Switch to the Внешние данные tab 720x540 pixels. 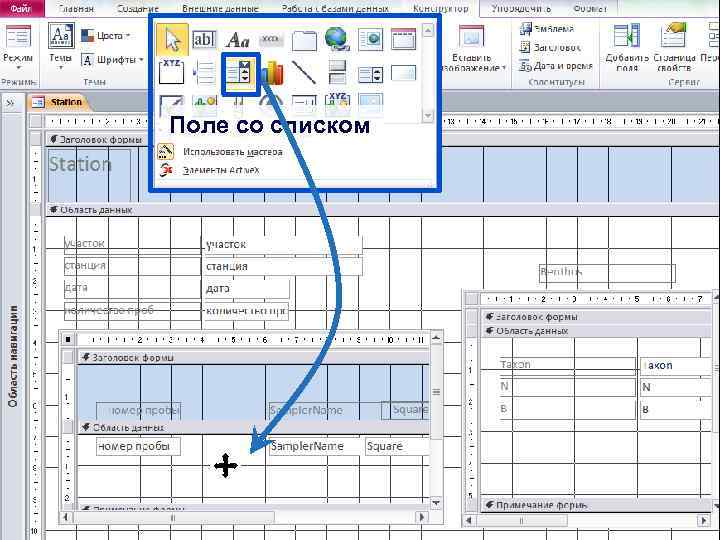coord(220,8)
